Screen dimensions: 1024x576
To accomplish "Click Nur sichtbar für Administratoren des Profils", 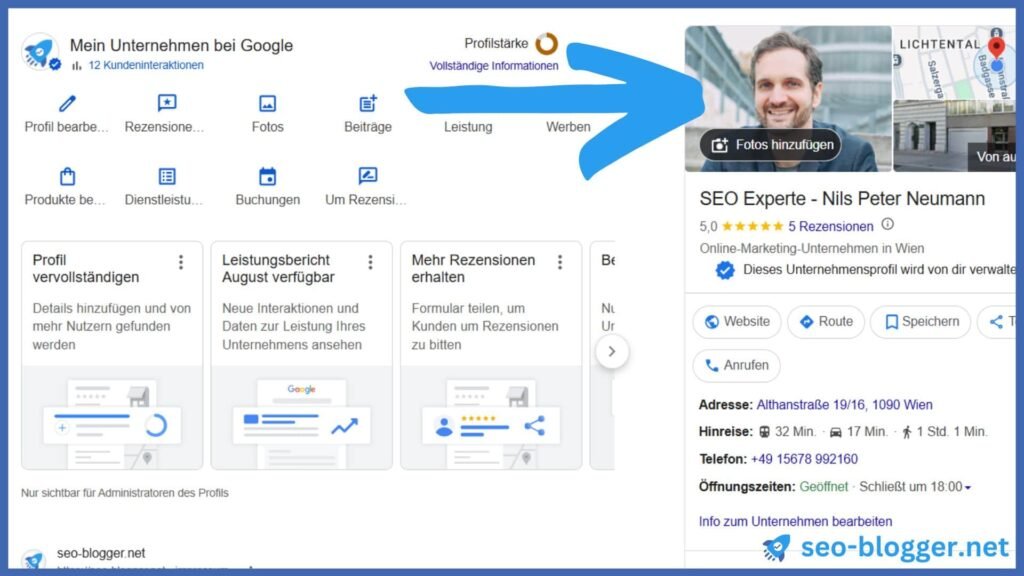I will point(125,493).
